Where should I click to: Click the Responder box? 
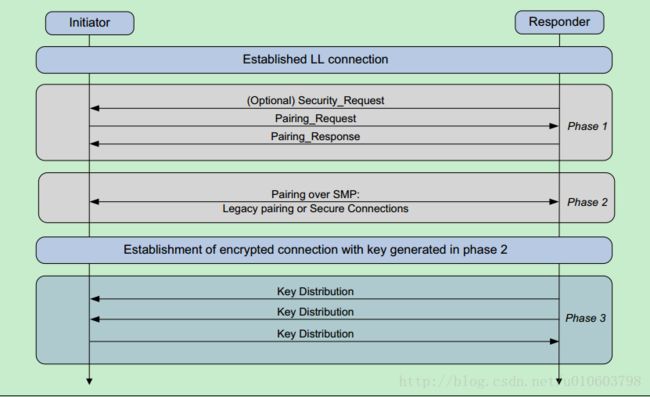pos(559,22)
